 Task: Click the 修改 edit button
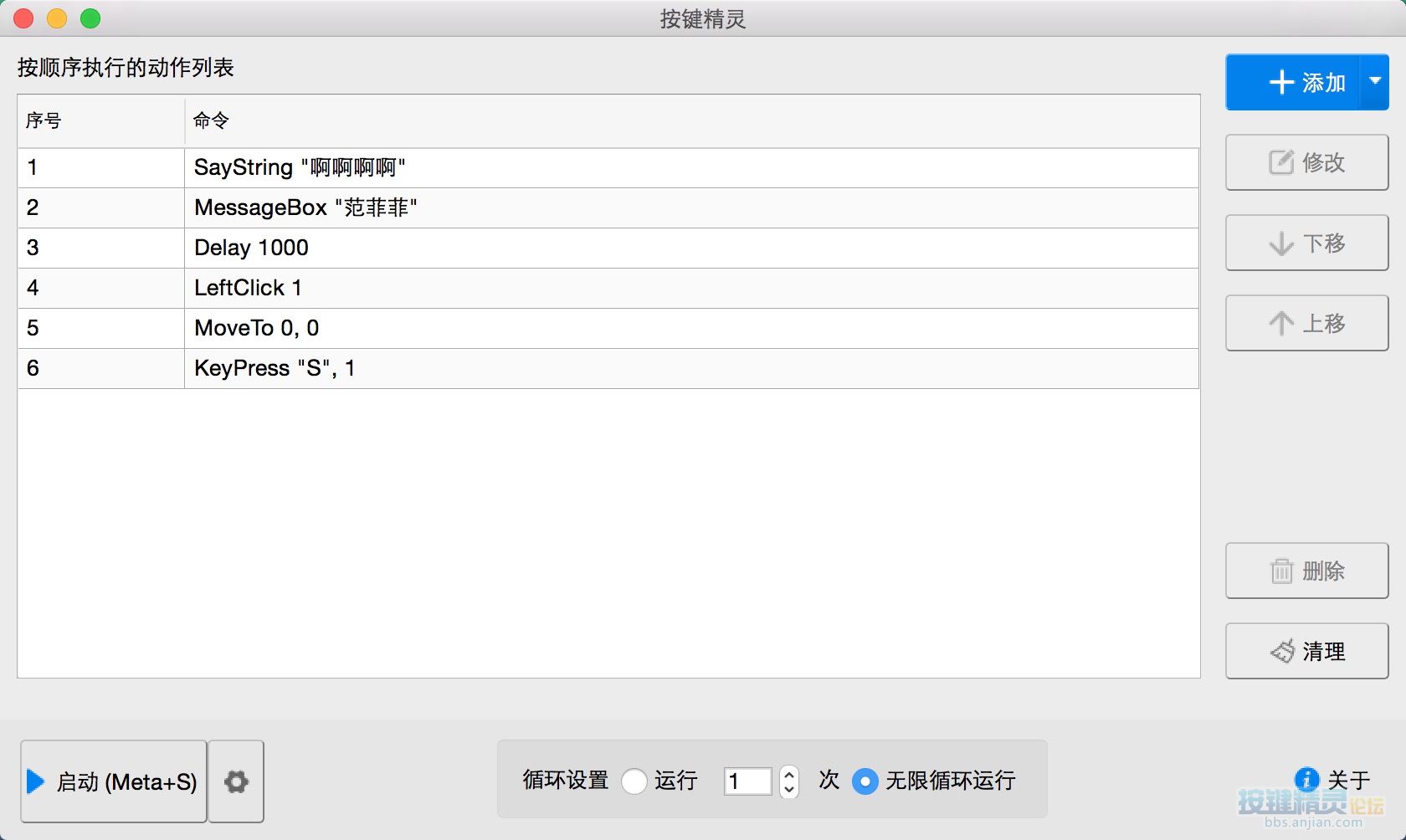pyautogui.click(x=1306, y=162)
